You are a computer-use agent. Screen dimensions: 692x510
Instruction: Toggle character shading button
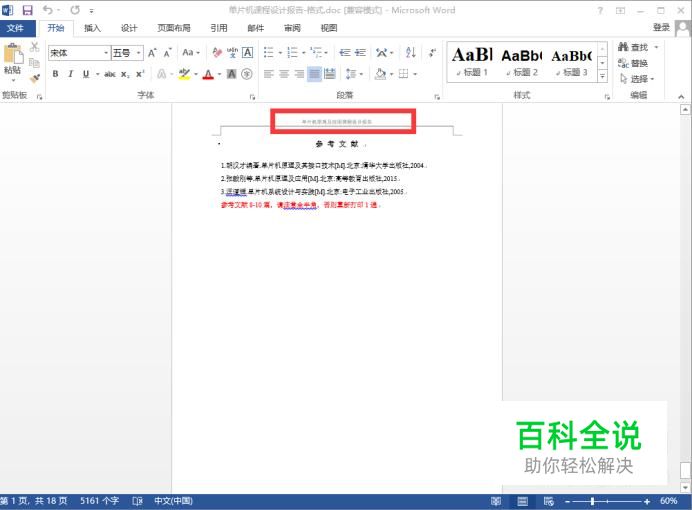[232, 74]
